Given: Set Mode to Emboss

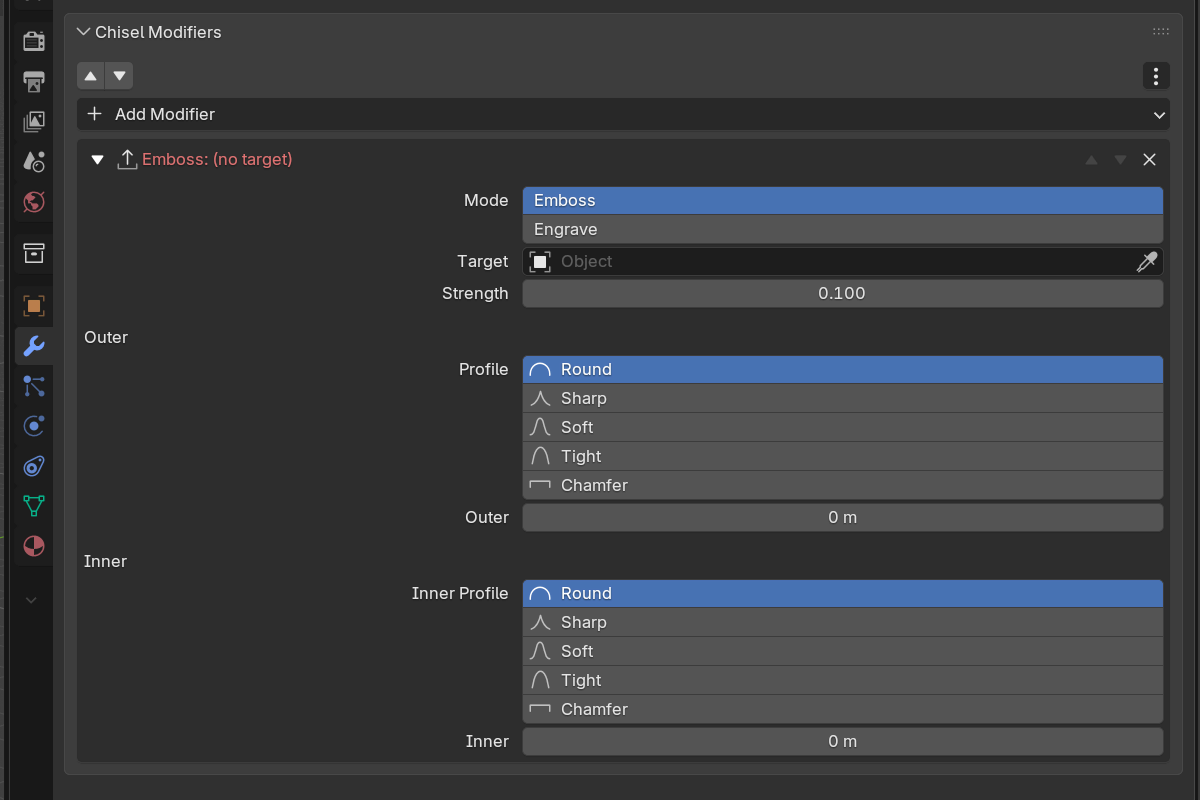Looking at the screenshot, I should (x=843, y=200).
